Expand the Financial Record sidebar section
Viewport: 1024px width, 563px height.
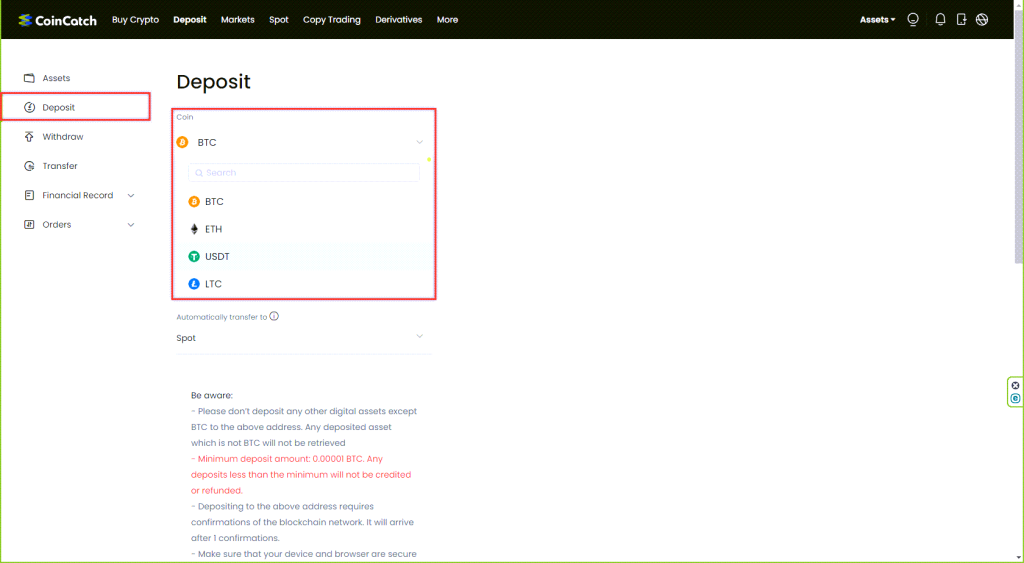click(x=131, y=196)
